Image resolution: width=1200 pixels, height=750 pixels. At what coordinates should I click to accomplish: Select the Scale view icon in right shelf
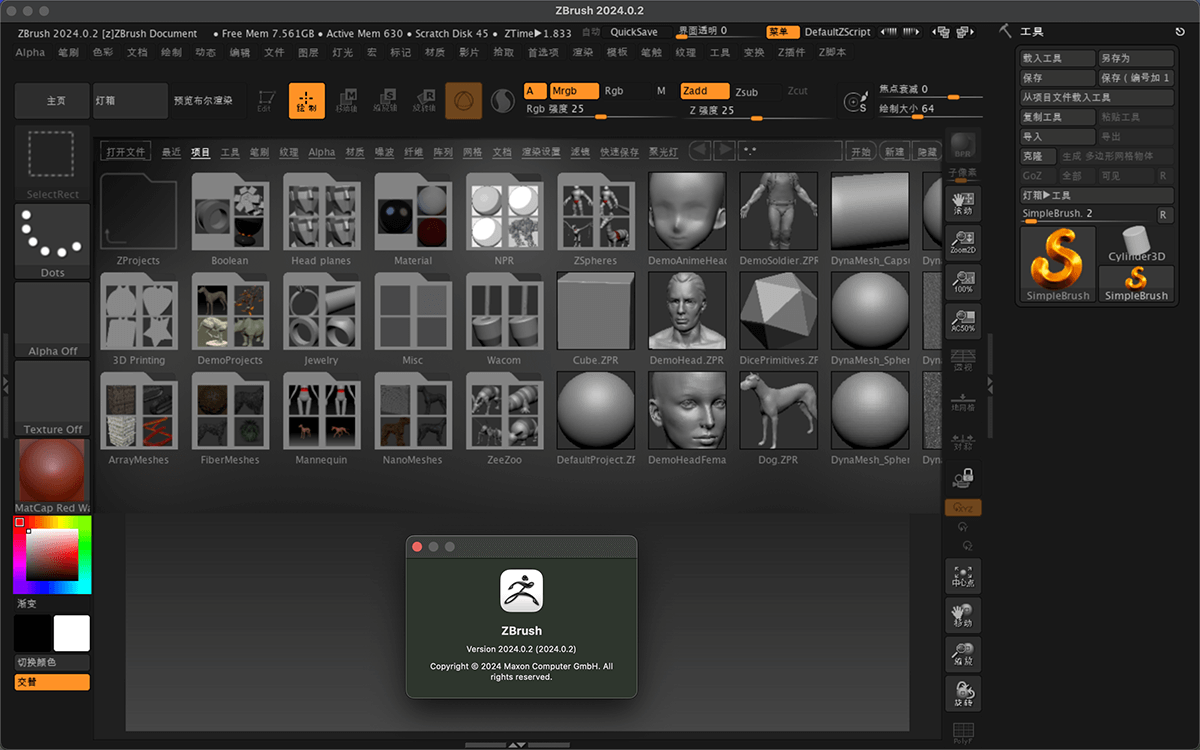(x=963, y=654)
